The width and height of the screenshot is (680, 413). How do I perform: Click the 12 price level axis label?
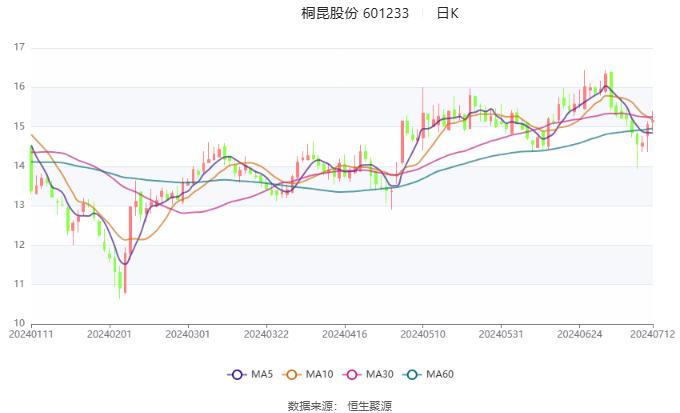click(x=18, y=245)
